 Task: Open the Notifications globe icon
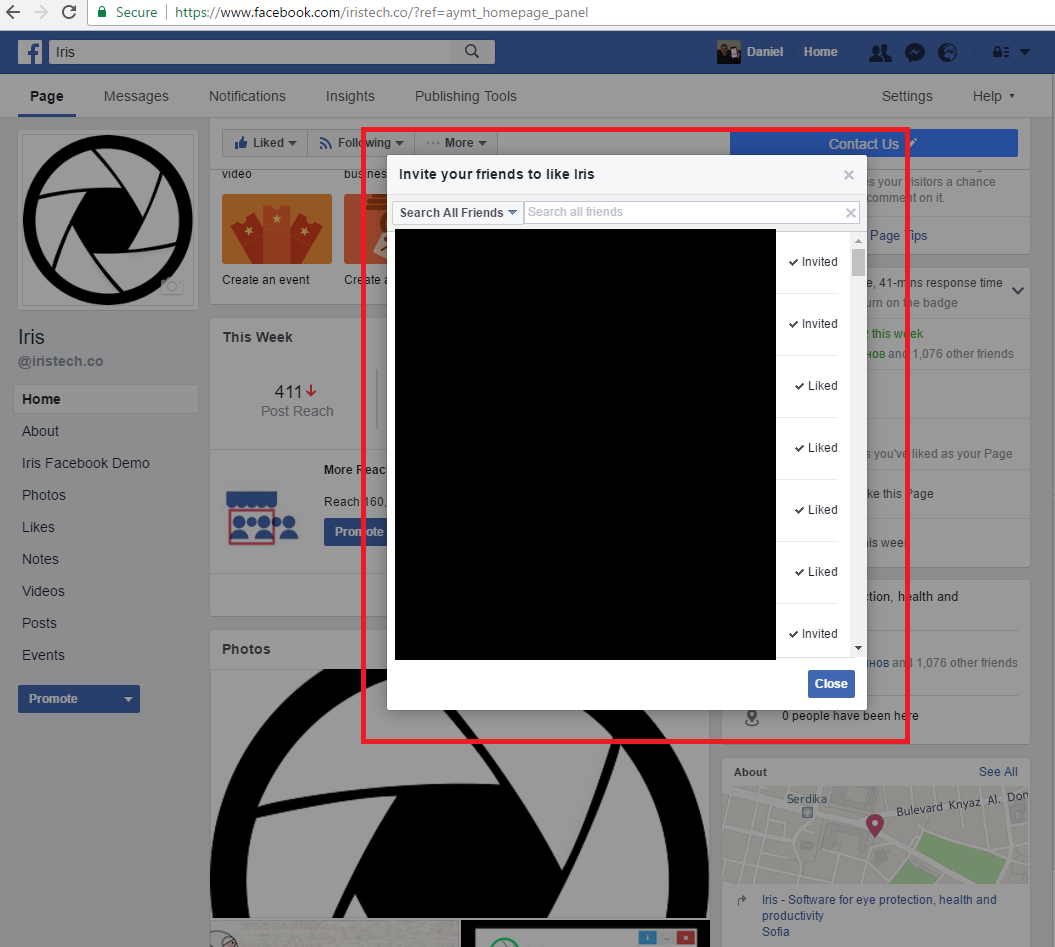pyautogui.click(x=947, y=52)
